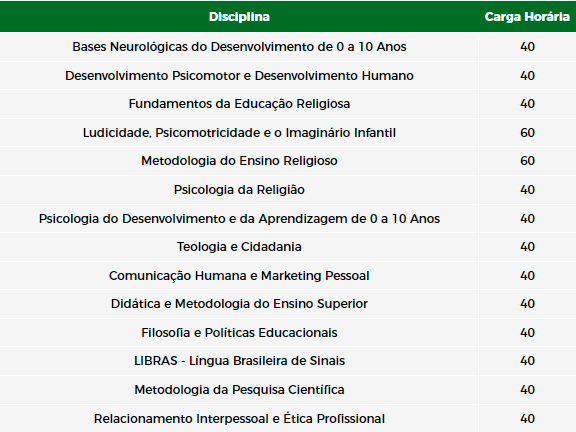The image size is (576, 432).
Task: Click the 60 hours value for Metodologia do Ensino Religioso
Action: point(527,161)
